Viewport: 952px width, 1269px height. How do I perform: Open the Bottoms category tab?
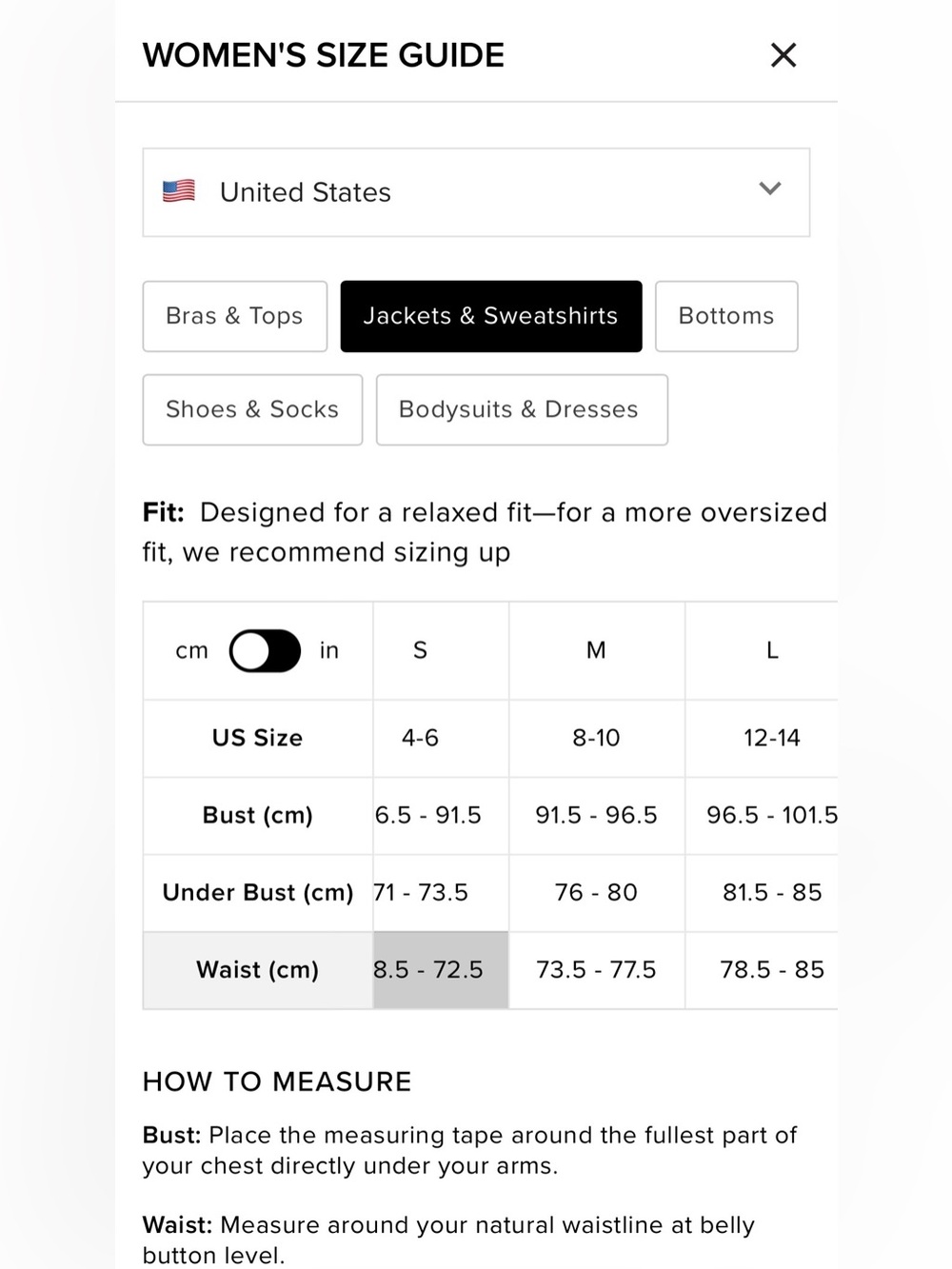[x=726, y=316]
